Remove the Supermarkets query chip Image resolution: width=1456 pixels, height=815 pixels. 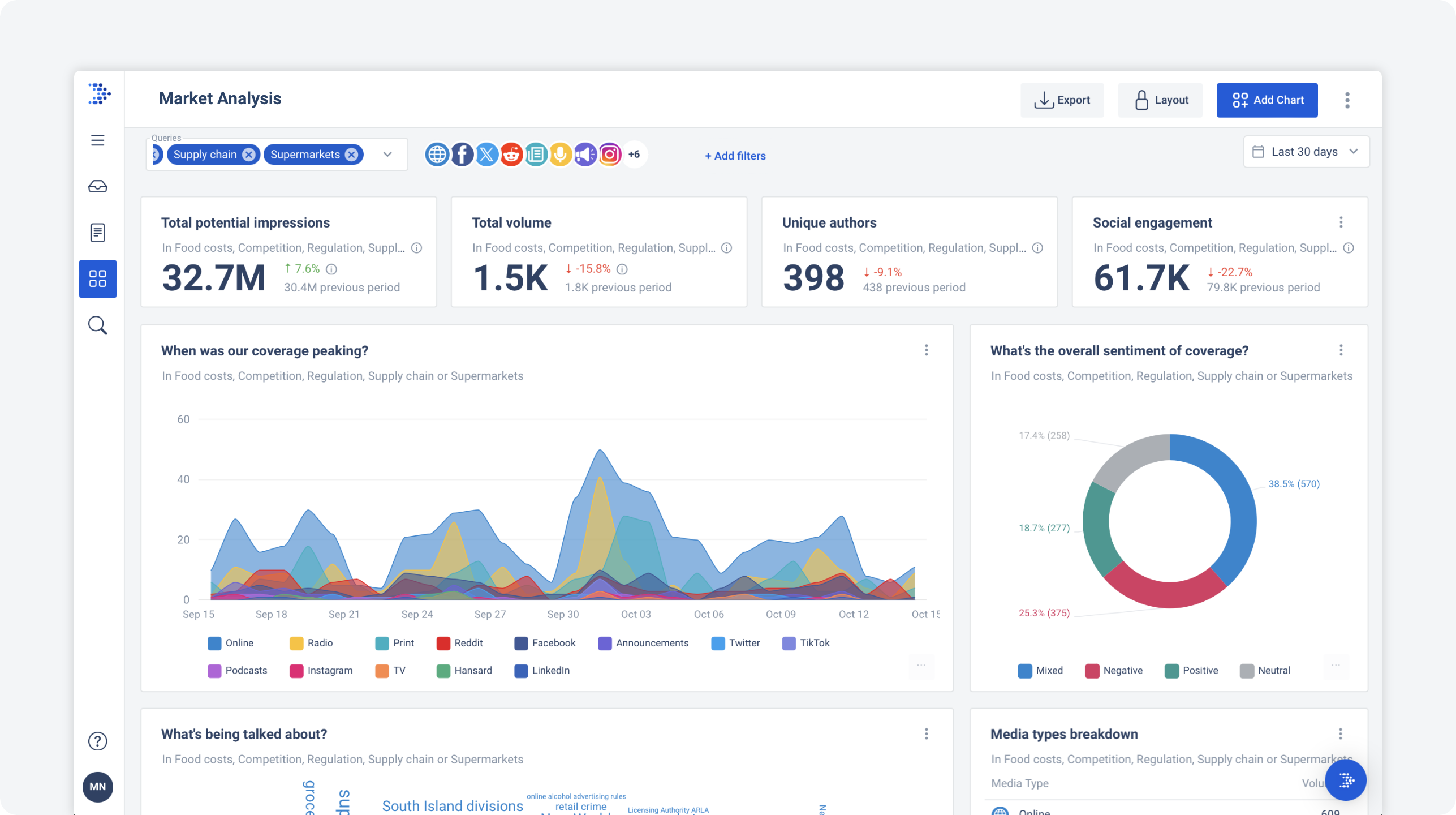[352, 155]
